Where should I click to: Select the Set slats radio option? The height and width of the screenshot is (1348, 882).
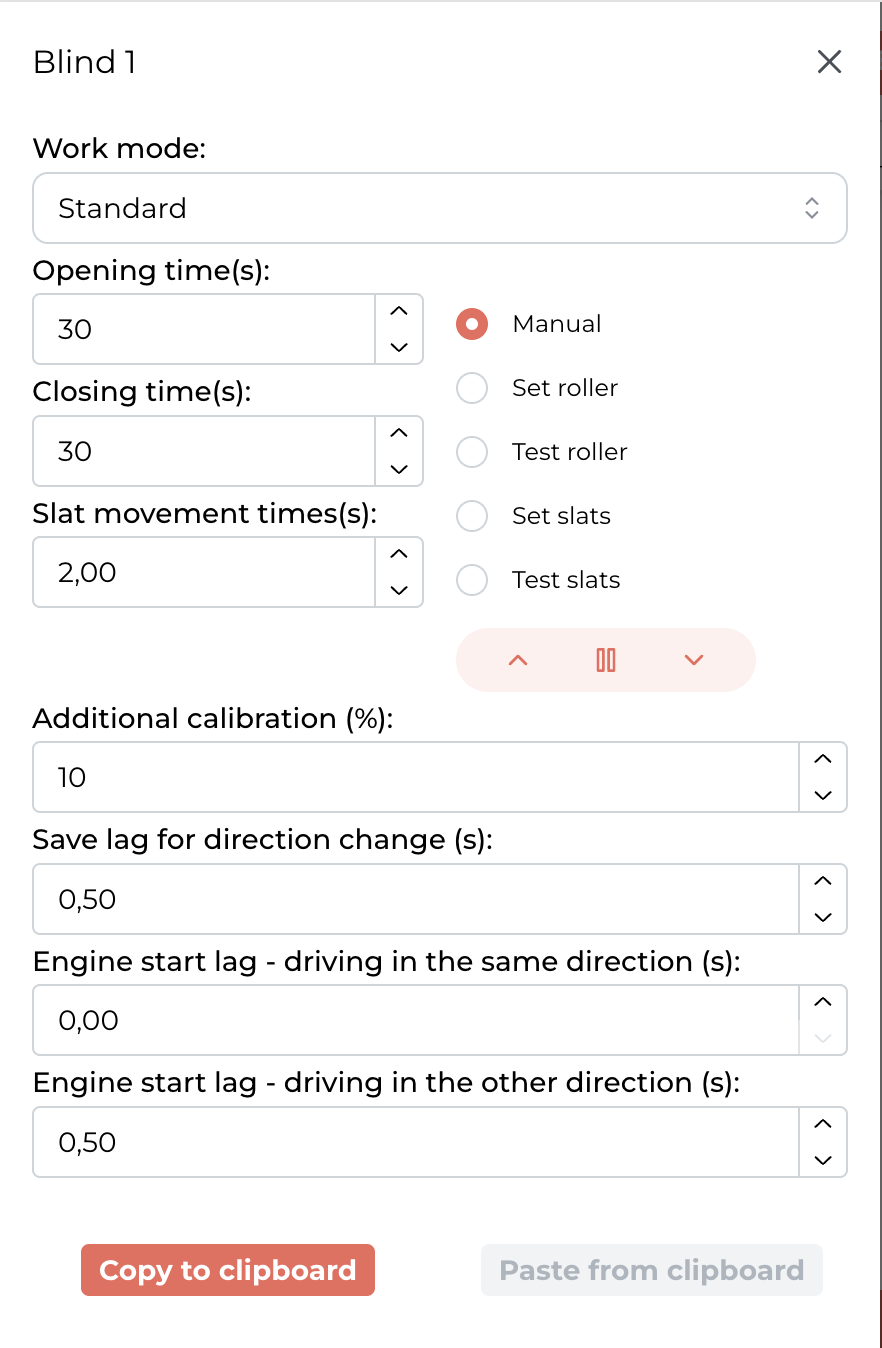tap(472, 516)
